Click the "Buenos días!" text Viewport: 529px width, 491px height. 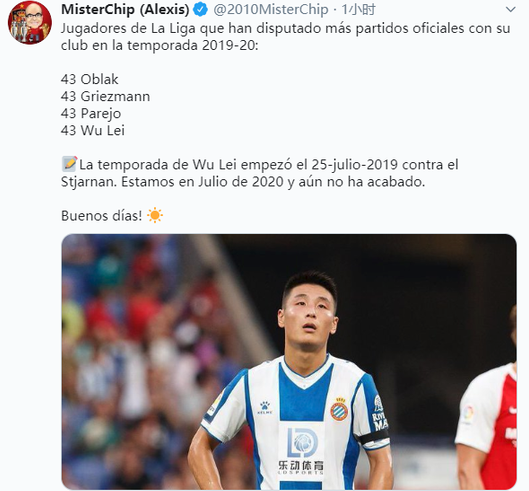[102, 215]
